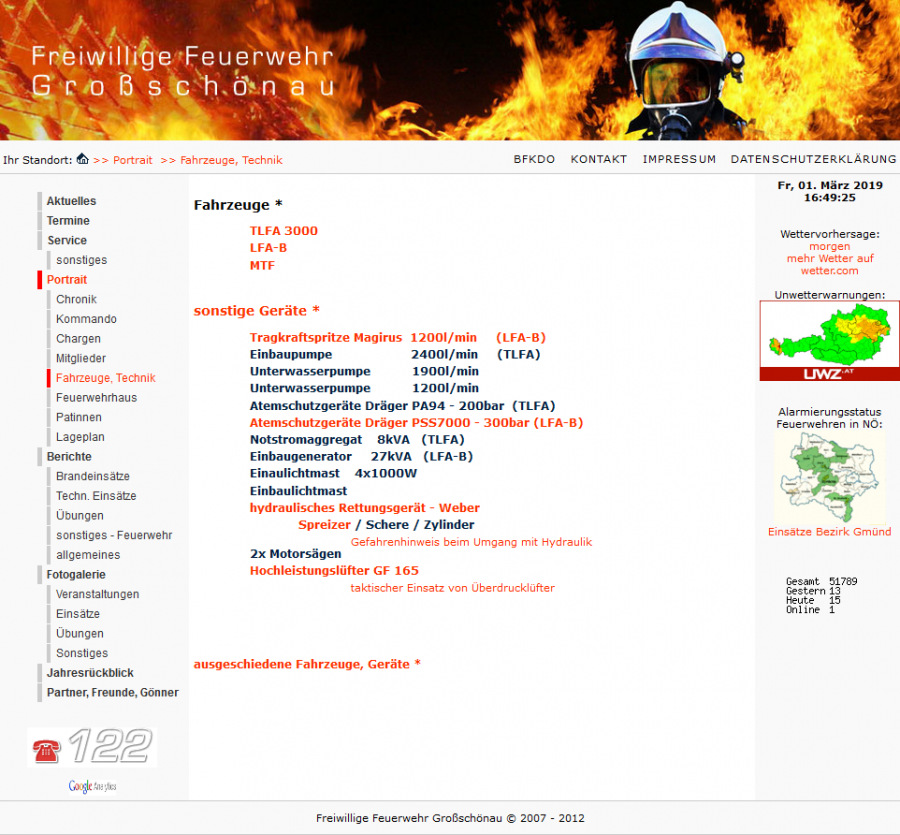Open Fotogalerie in the sidebar

click(76, 574)
